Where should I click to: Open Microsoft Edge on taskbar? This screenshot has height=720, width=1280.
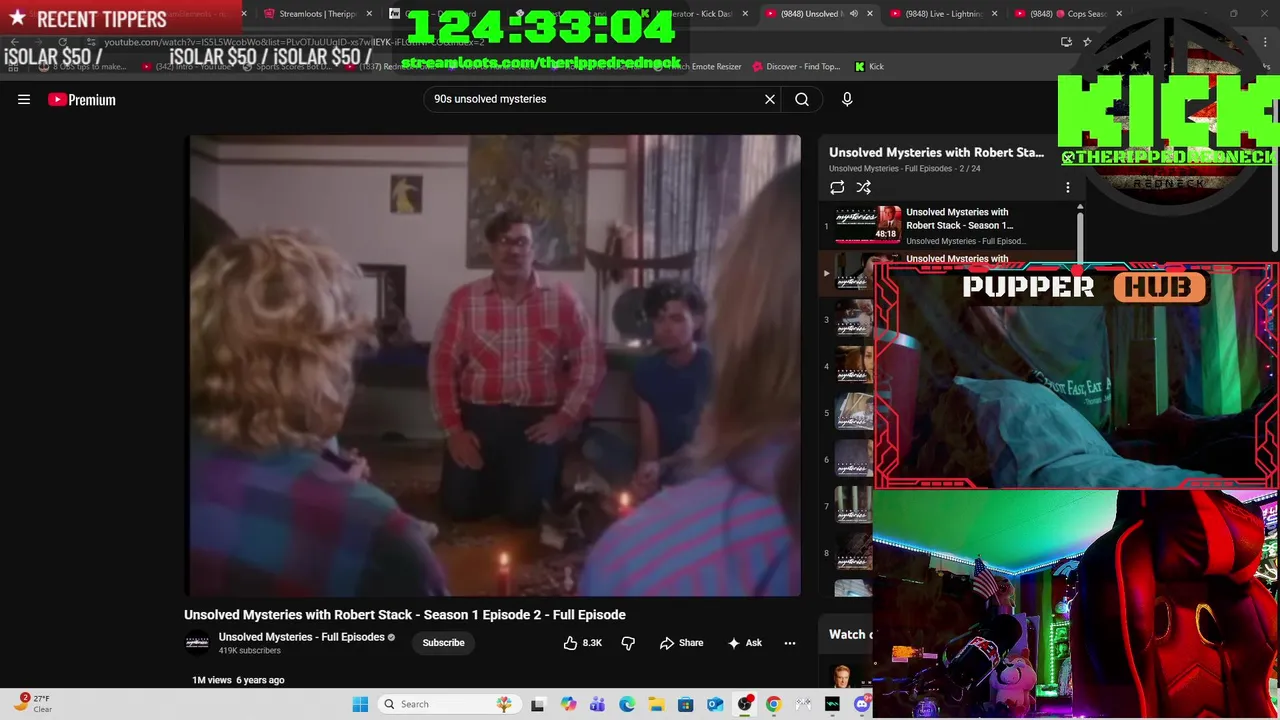[627, 704]
